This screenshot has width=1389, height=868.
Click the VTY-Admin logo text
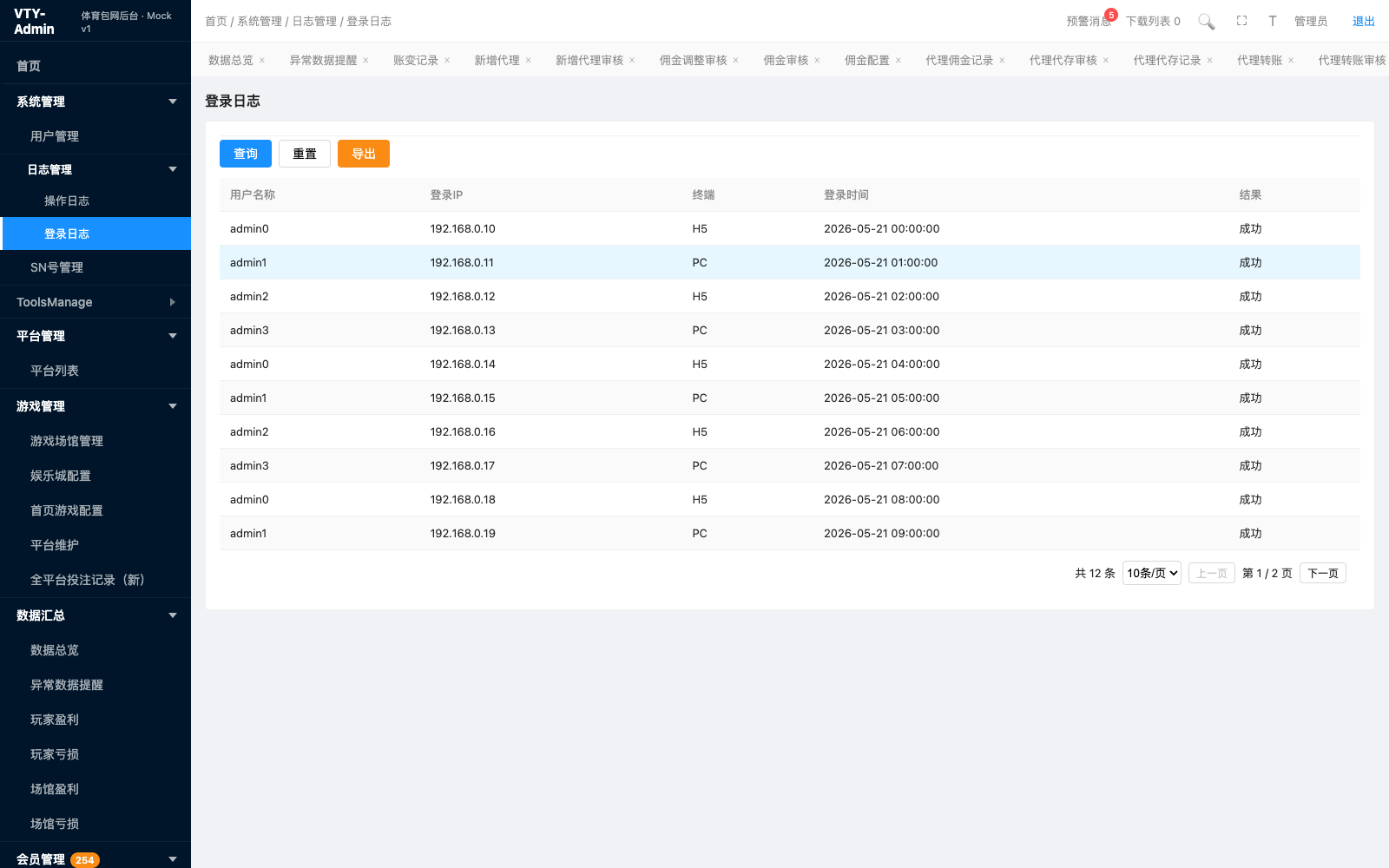point(34,21)
